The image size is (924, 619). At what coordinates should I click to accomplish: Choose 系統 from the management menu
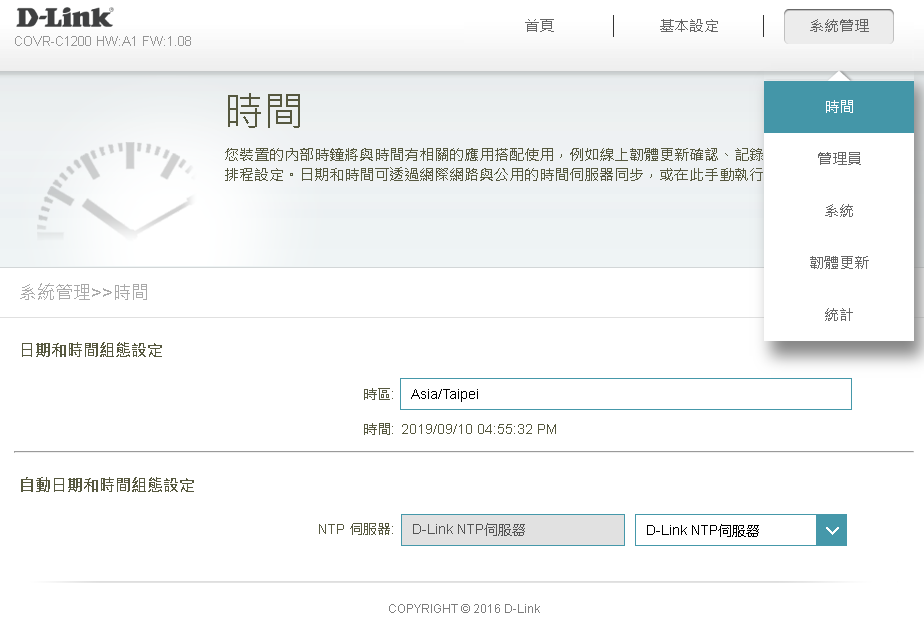click(x=838, y=211)
